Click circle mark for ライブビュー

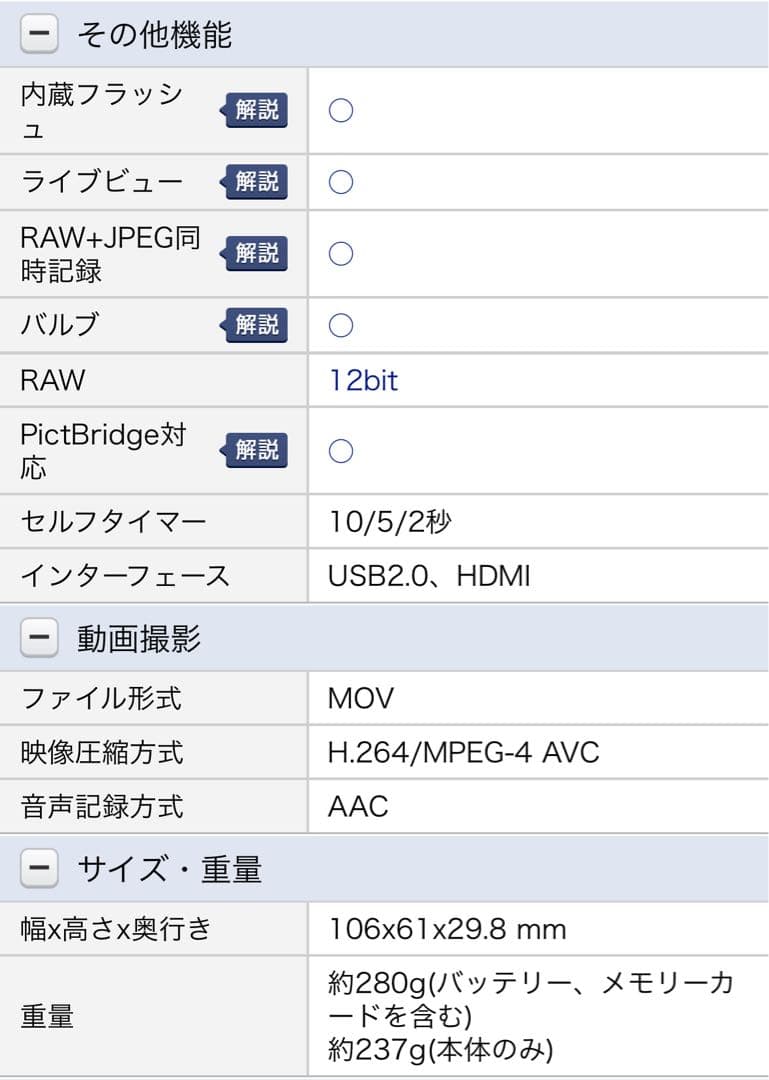tap(341, 182)
